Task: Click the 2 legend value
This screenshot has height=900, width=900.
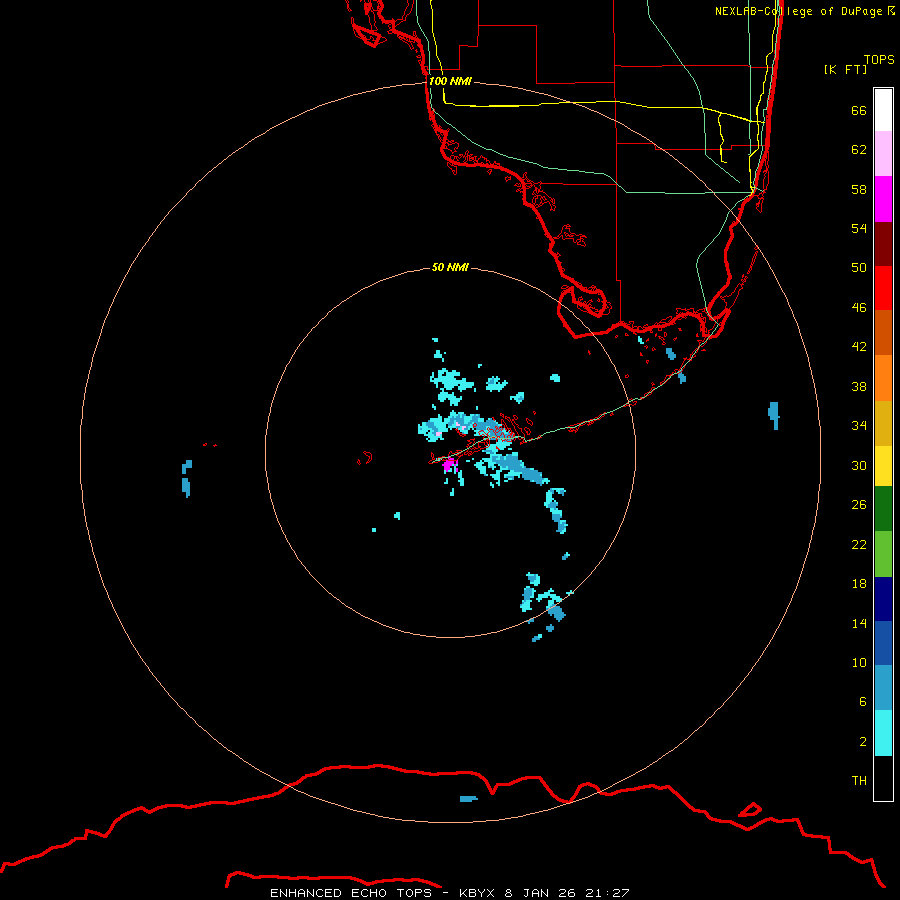Action: pyautogui.click(x=863, y=742)
